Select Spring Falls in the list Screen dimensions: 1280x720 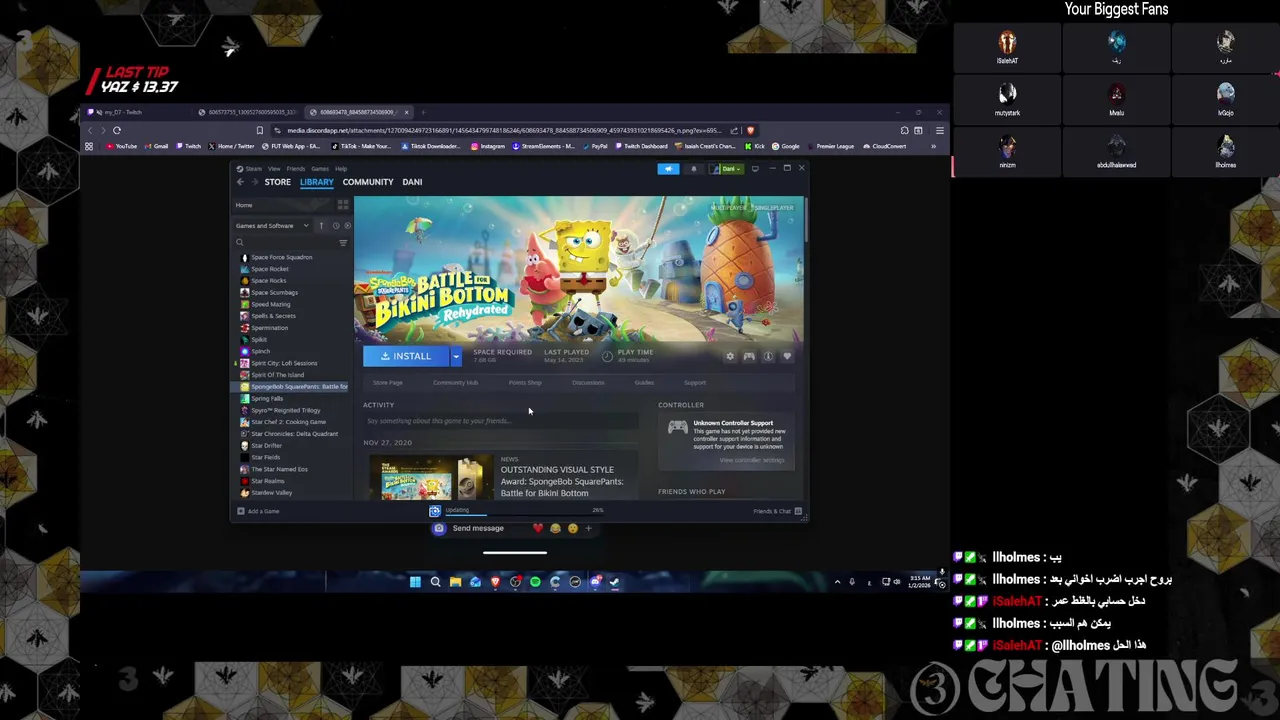click(x=266, y=399)
